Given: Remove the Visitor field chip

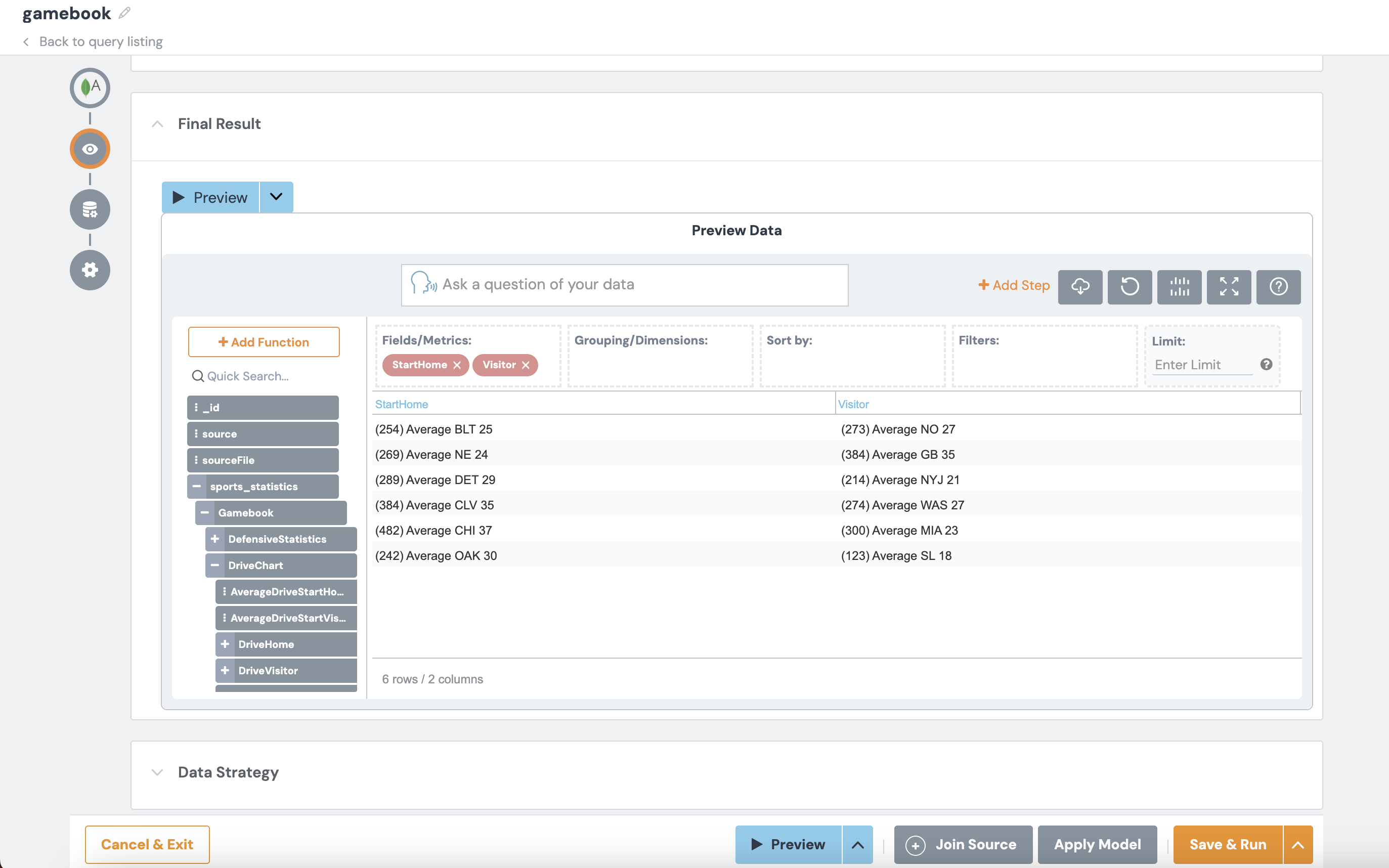Looking at the screenshot, I should click(x=525, y=365).
